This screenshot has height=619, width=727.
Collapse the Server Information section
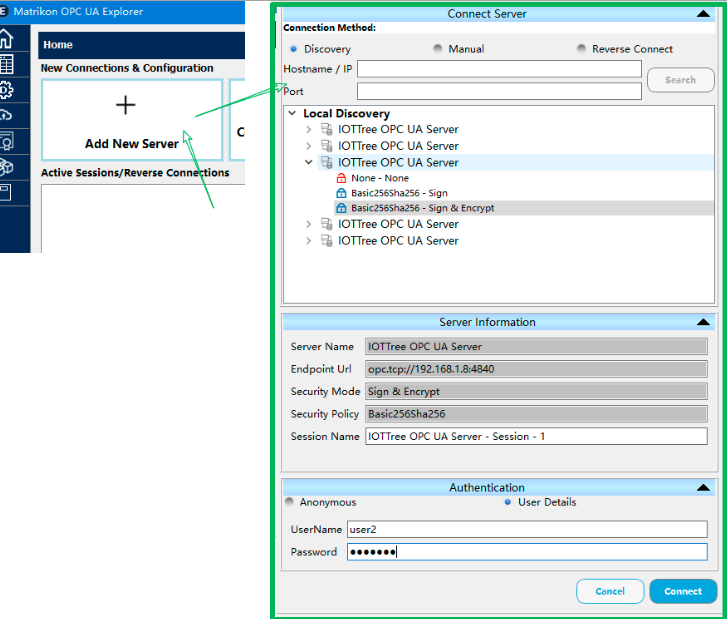pyautogui.click(x=703, y=322)
